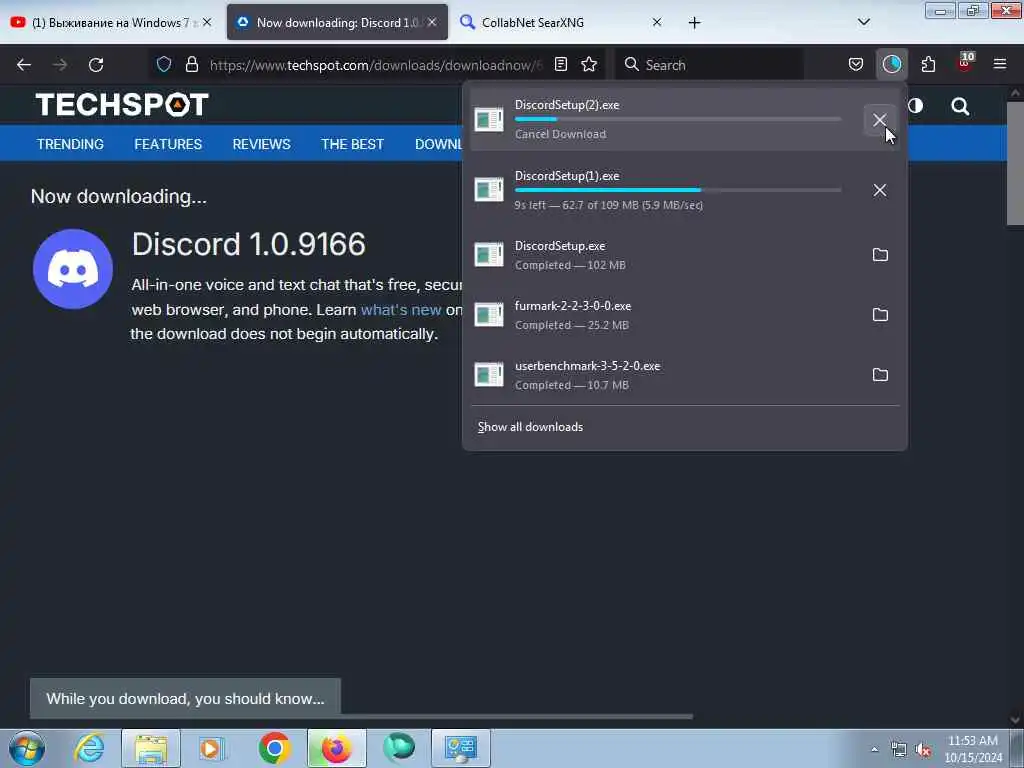Cancel the DiscordSetup(2).exe download
Screen dimensions: 1024x768
pos(880,120)
